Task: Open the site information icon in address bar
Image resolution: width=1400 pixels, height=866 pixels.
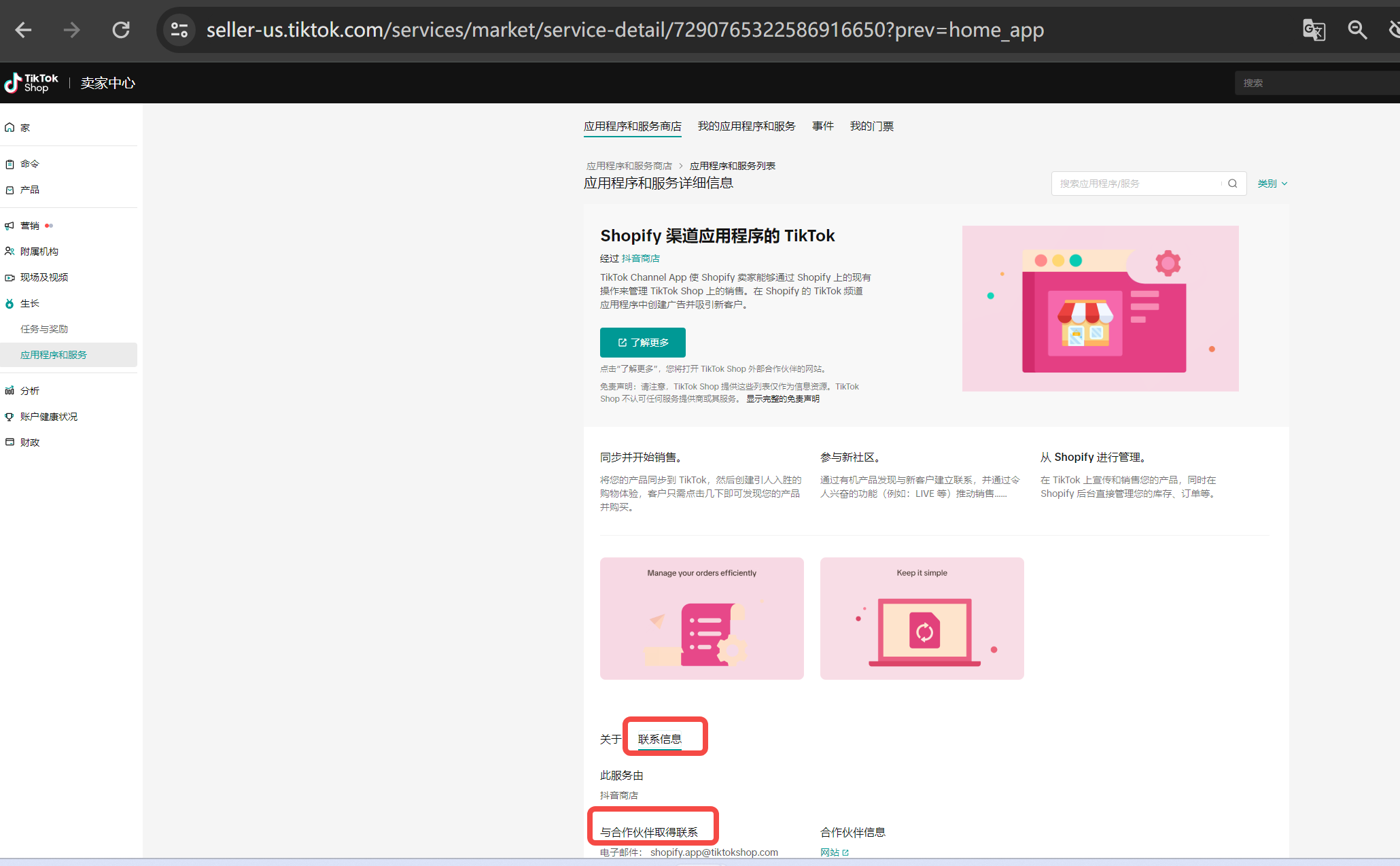Action: pyautogui.click(x=179, y=30)
